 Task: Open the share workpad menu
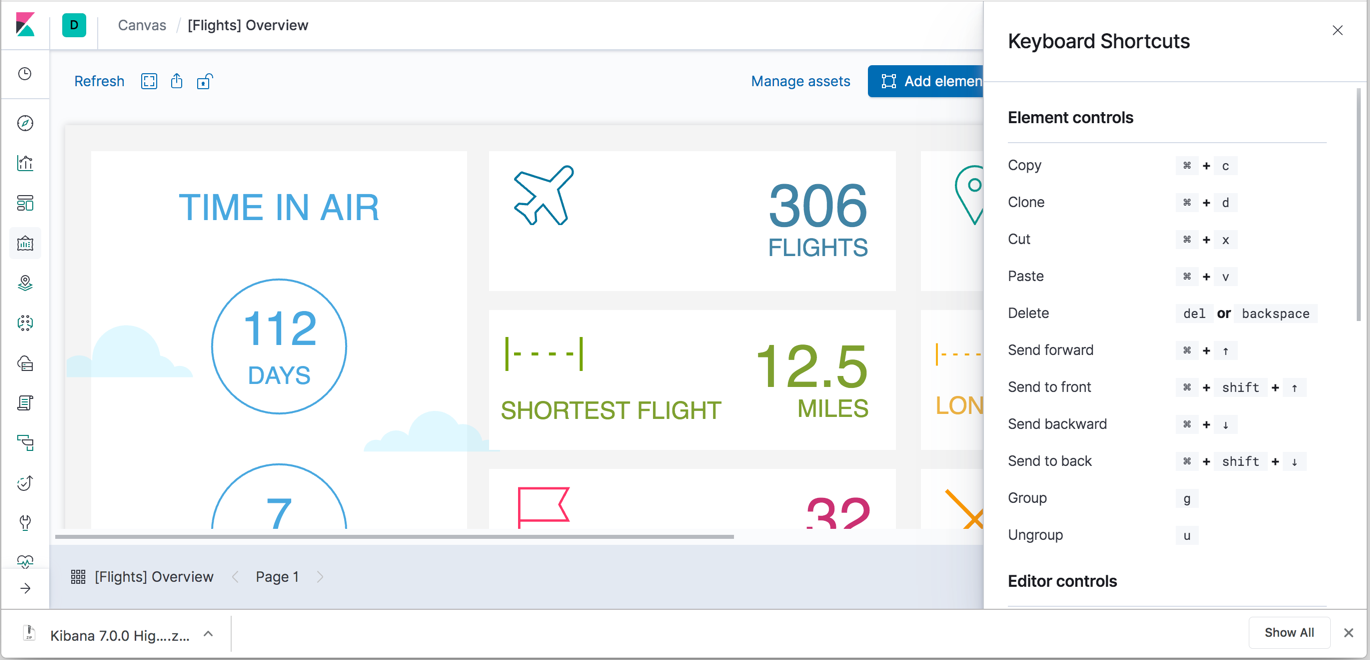click(x=177, y=81)
